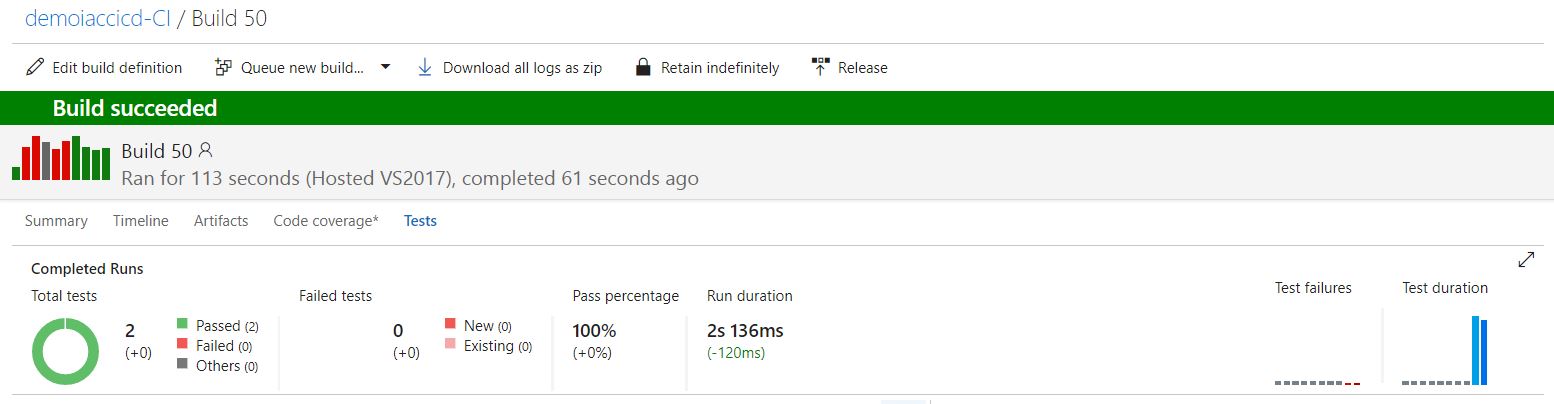The image size is (1554, 404).
Task: Select the Tests tab
Action: click(420, 221)
